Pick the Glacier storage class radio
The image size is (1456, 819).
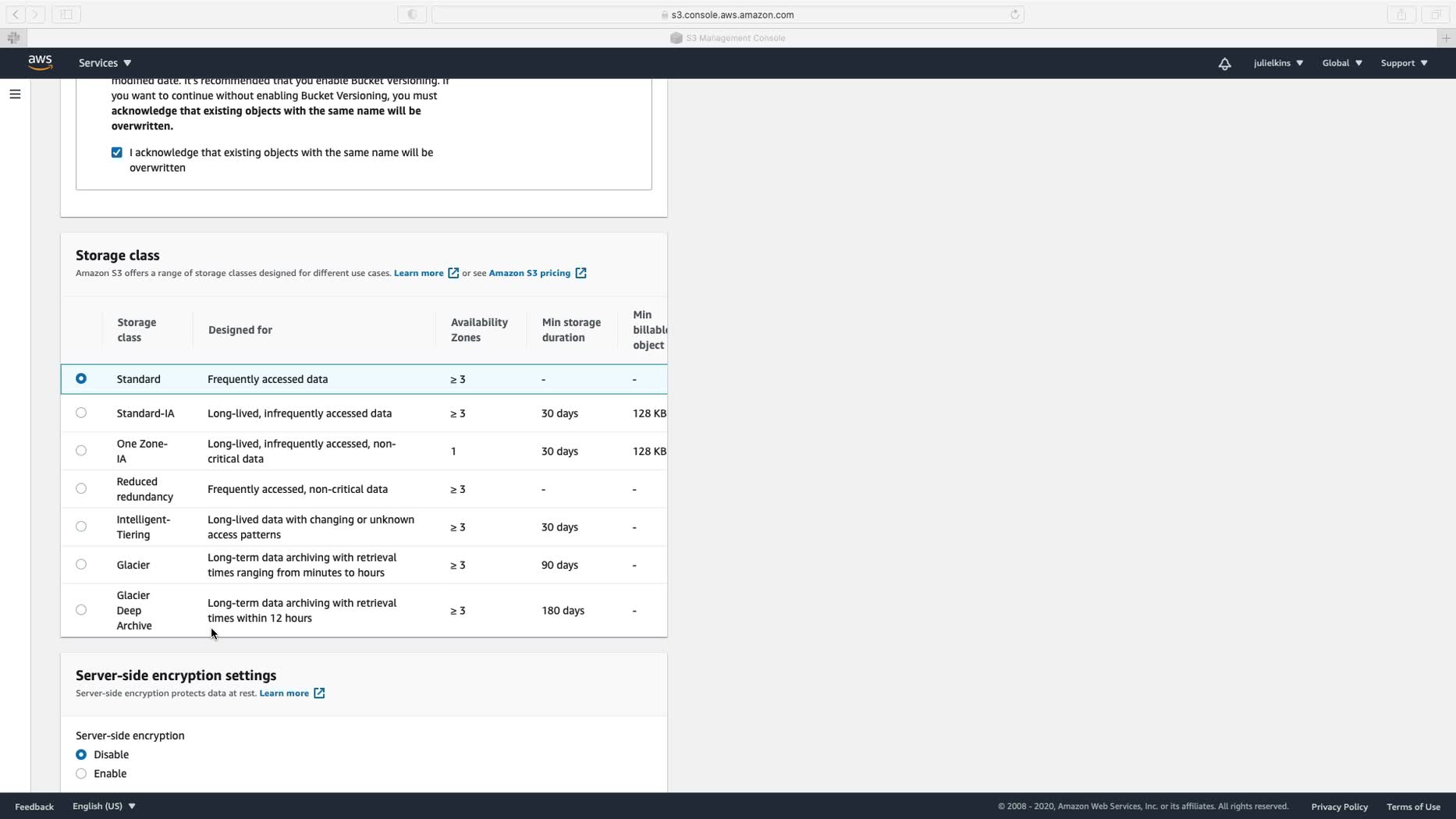tap(81, 565)
